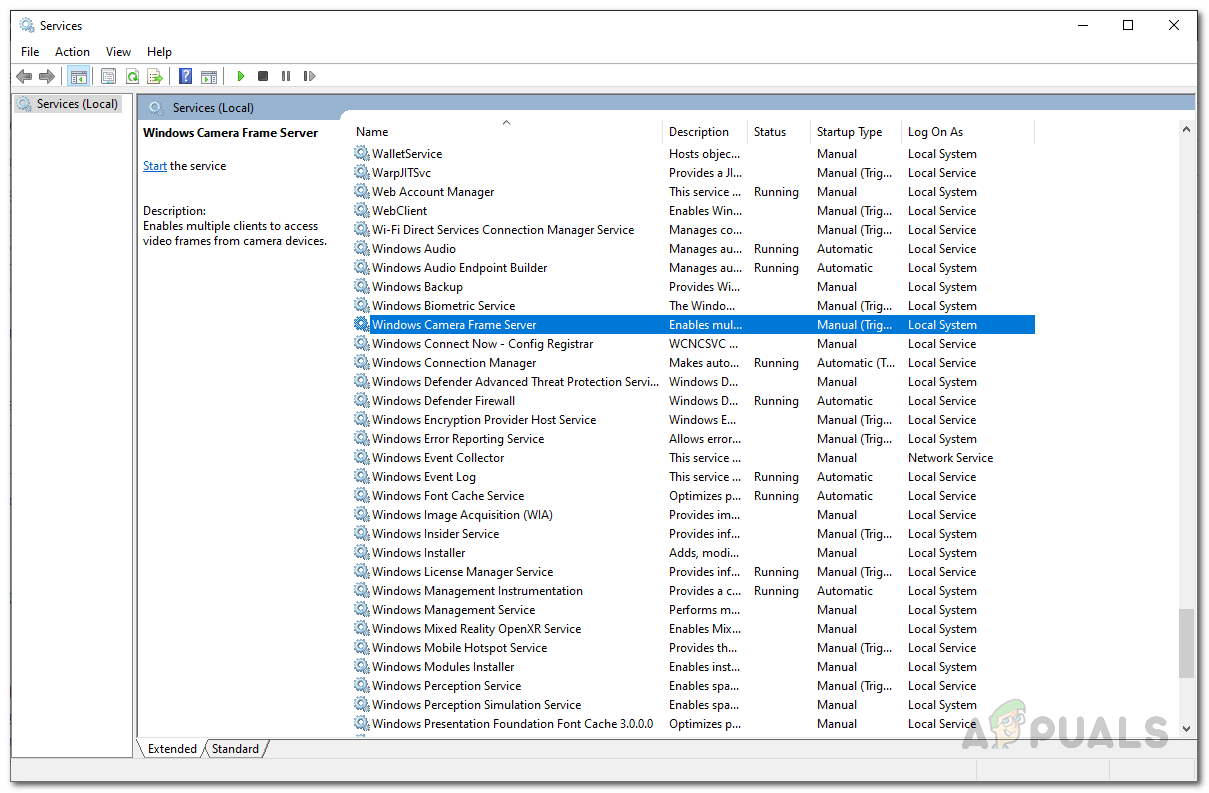This screenshot has width=1209, height=793.
Task: Sort by Startup Type column header
Action: click(x=849, y=132)
